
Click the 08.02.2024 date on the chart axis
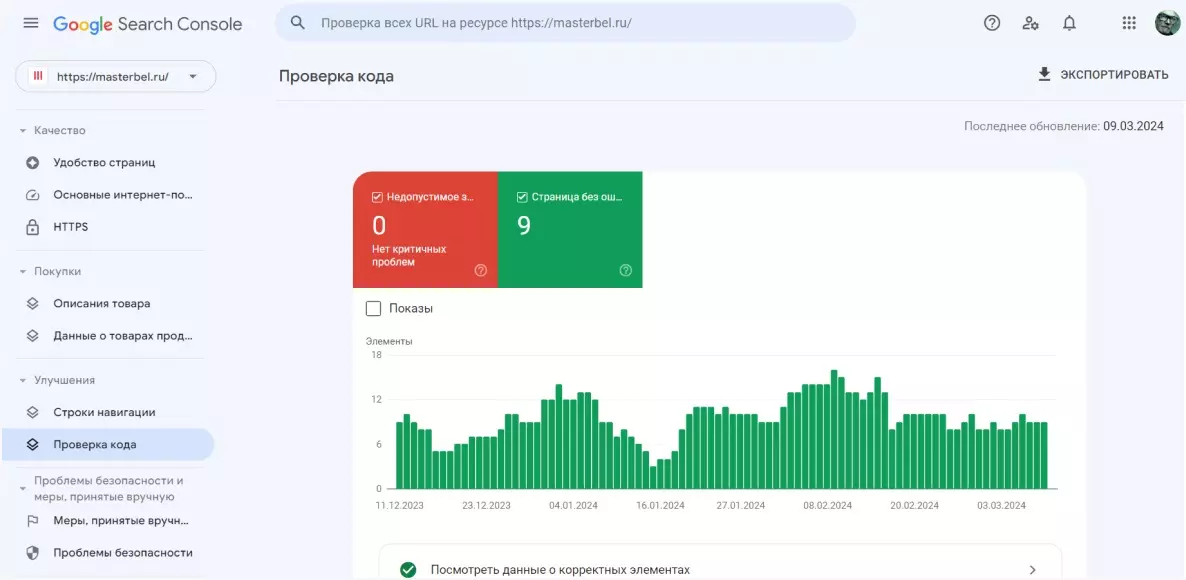[x=827, y=506]
